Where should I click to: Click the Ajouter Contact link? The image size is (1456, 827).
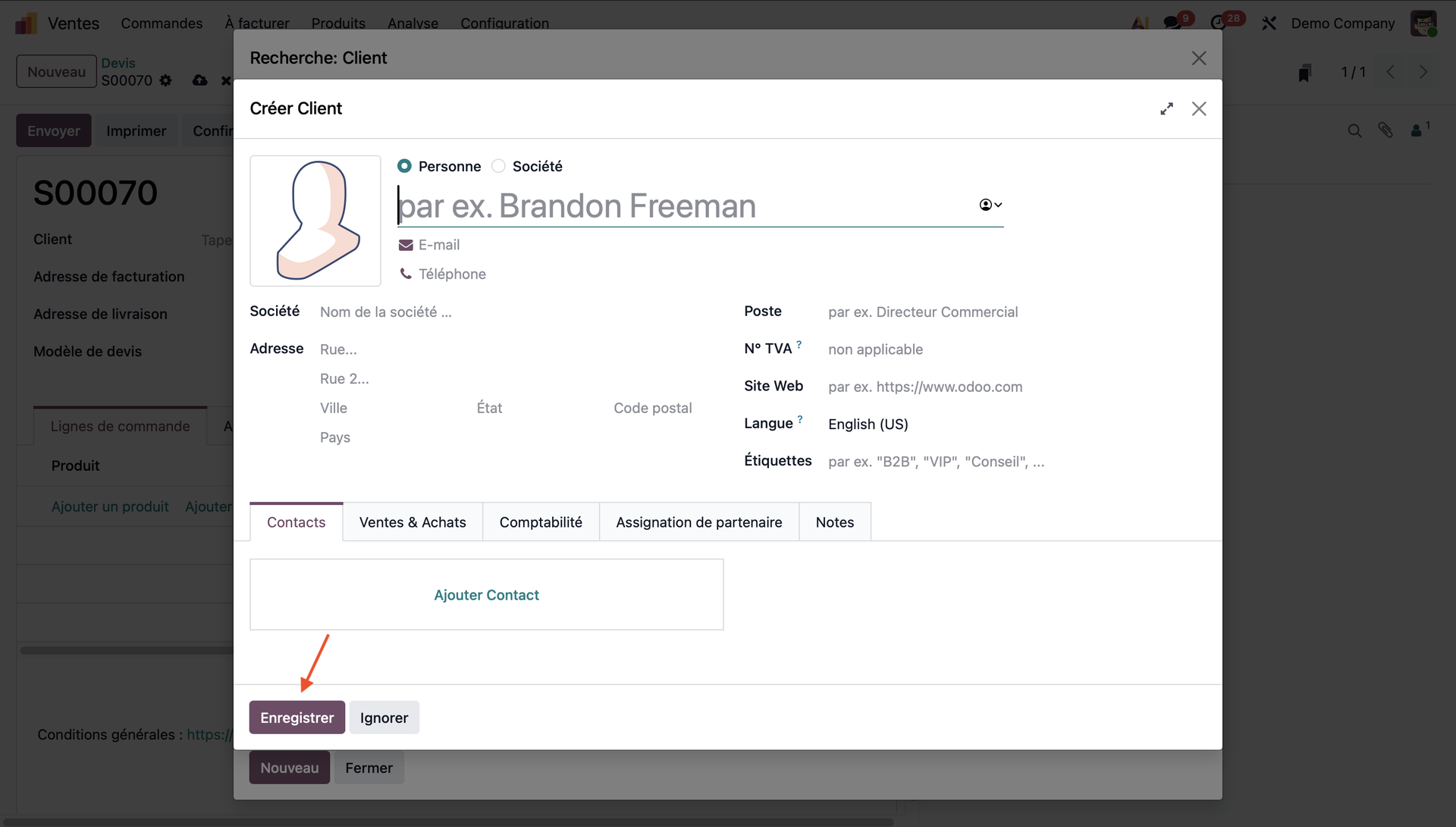[x=486, y=595]
